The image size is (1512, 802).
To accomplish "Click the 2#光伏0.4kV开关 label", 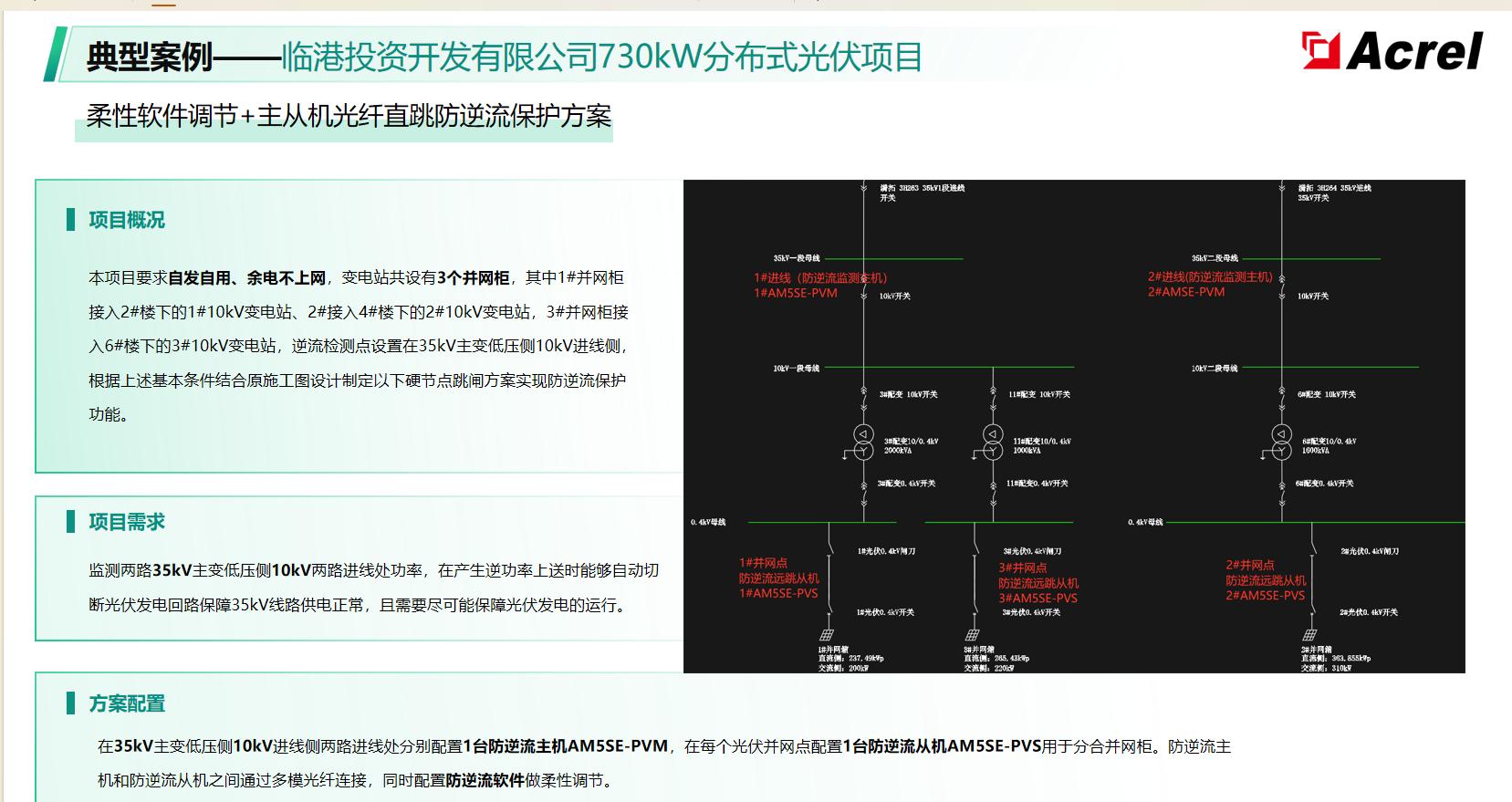I will pyautogui.click(x=1369, y=612).
